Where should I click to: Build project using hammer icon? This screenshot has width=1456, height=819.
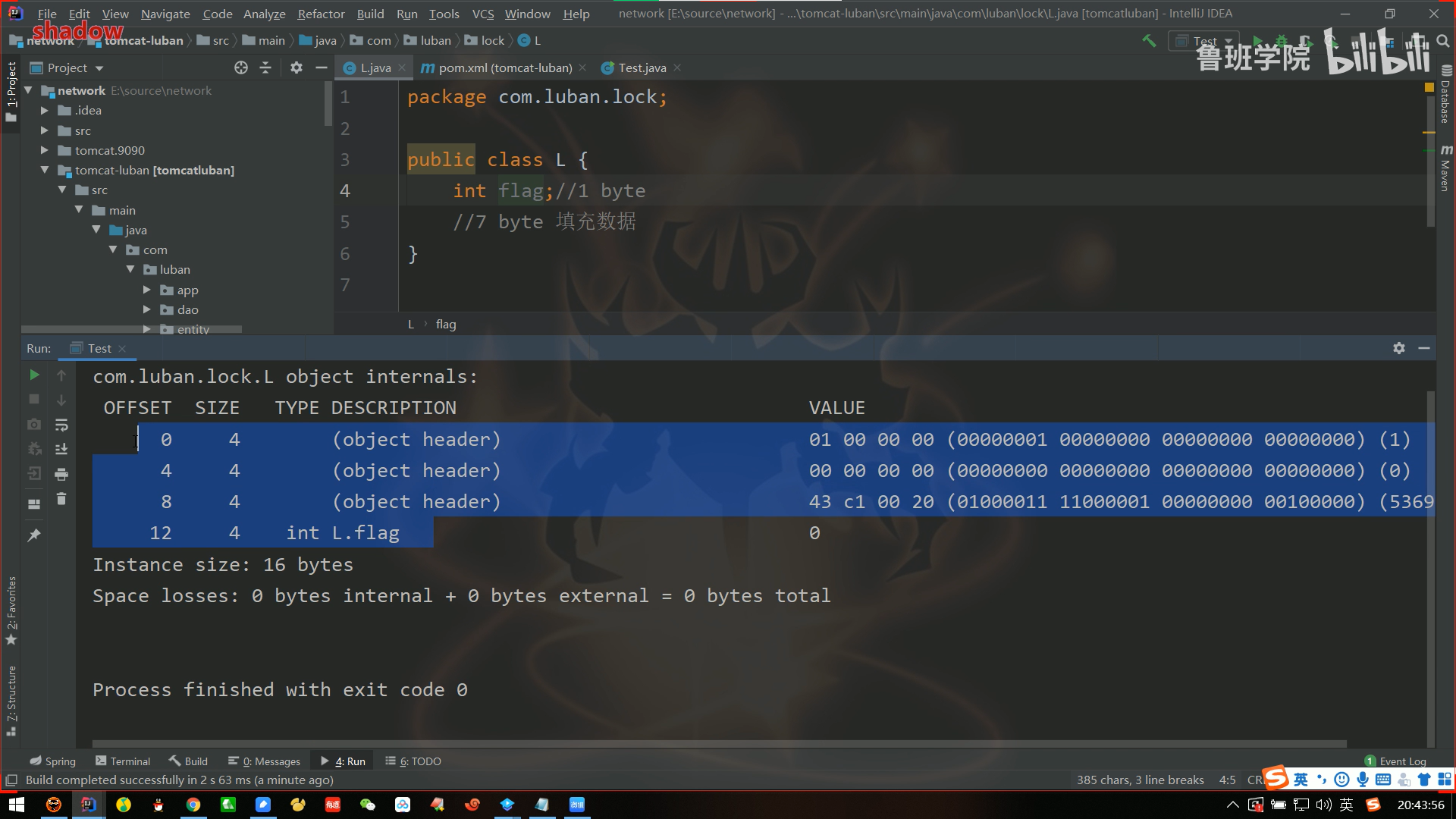(1149, 41)
